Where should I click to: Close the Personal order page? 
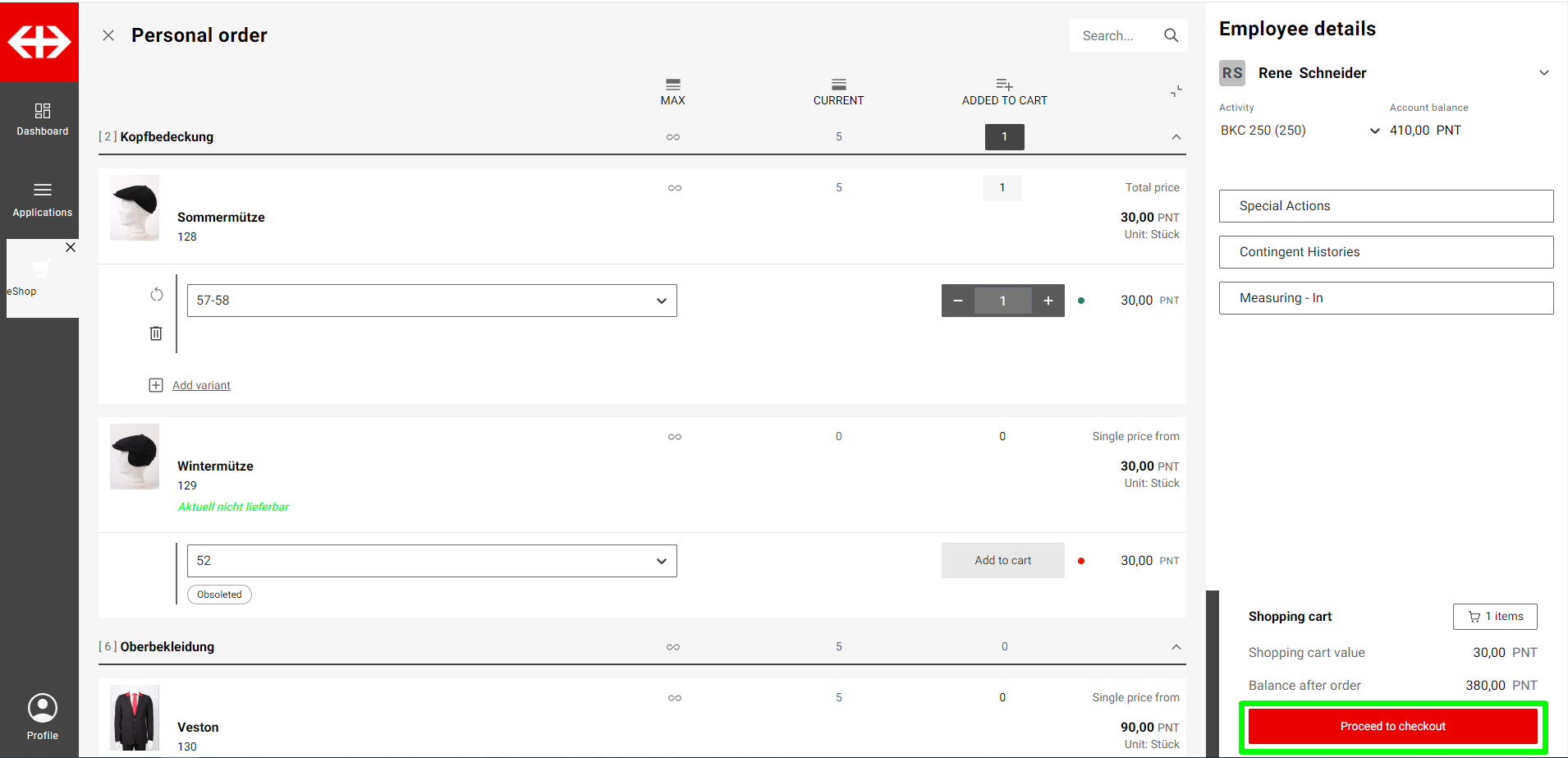pyautogui.click(x=108, y=35)
